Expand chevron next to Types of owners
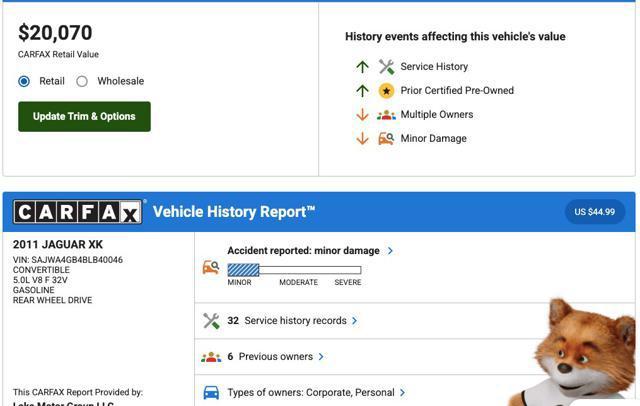This screenshot has width=640, height=406. 402,393
